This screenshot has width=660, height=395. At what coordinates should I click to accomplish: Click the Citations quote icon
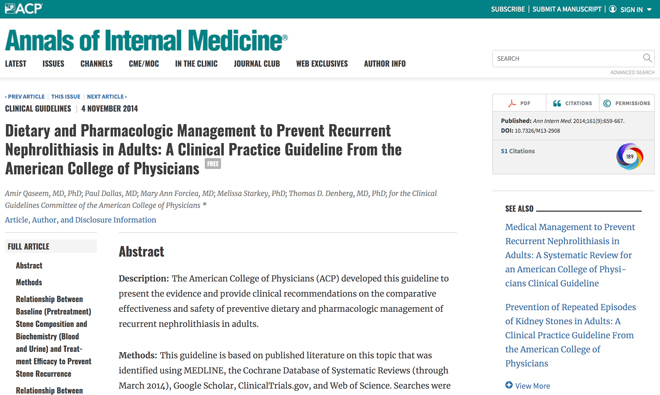(x=557, y=103)
